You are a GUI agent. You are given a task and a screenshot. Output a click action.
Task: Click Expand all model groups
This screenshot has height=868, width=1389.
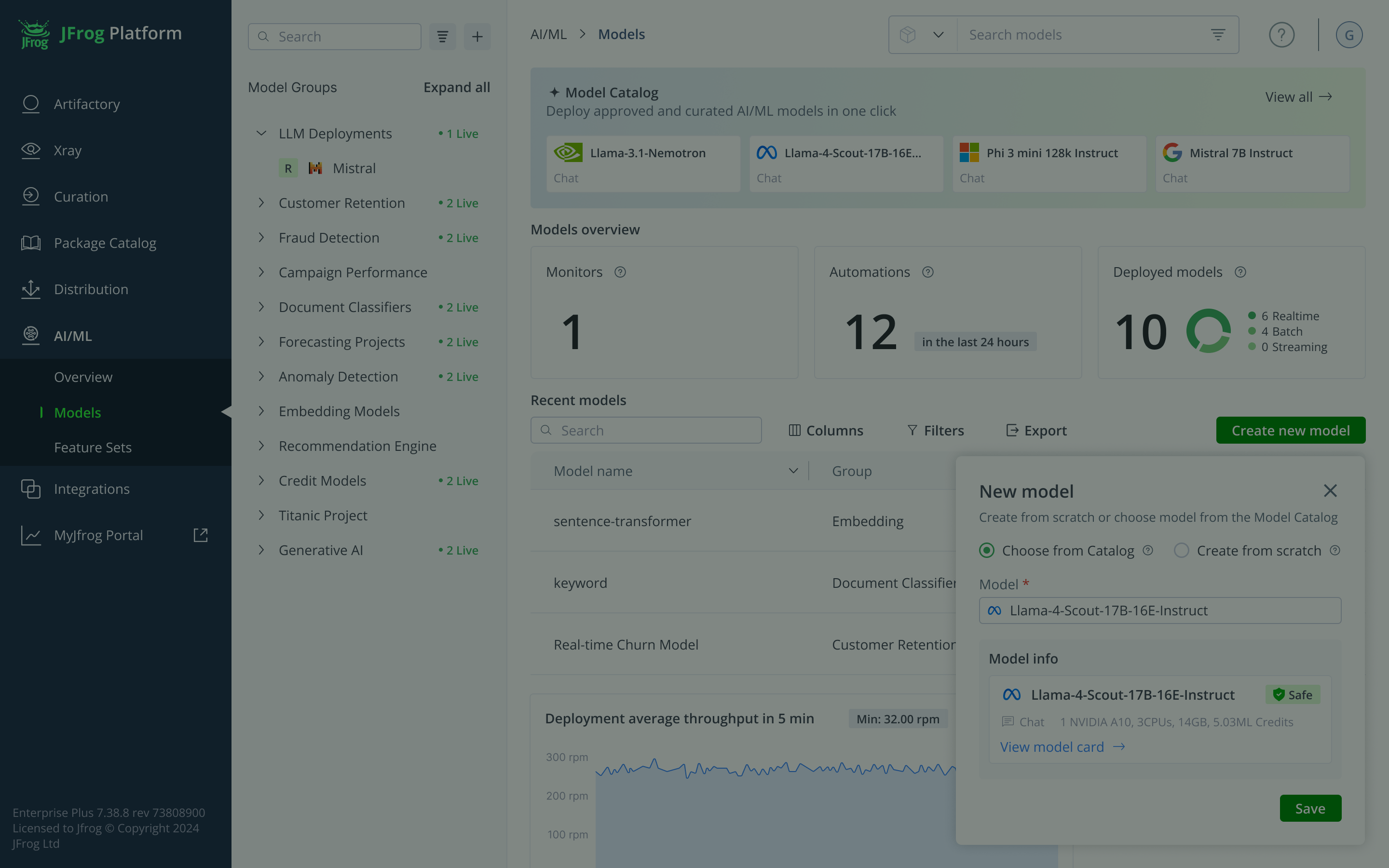tap(456, 87)
